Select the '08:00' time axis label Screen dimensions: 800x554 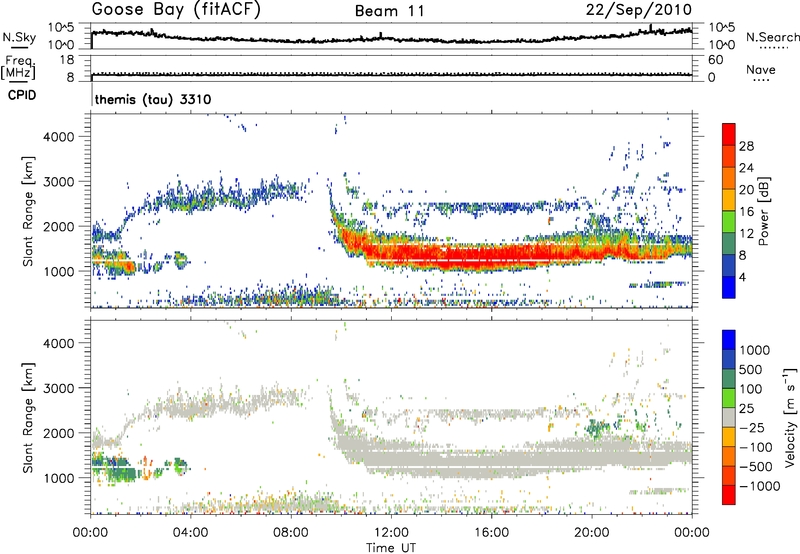pos(291,533)
